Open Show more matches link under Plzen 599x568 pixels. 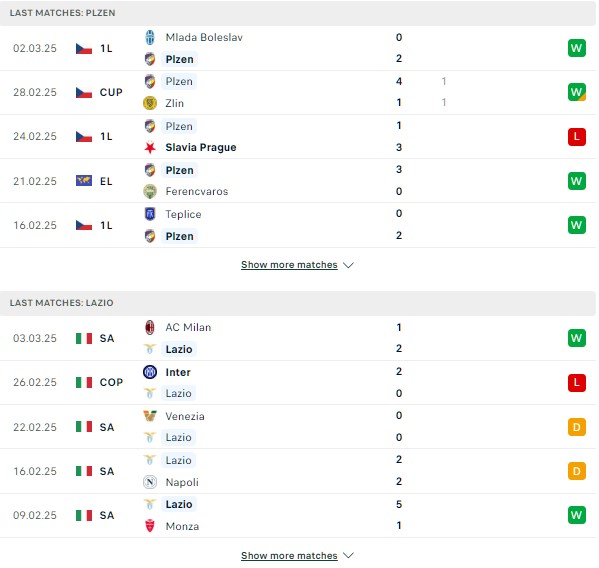(289, 265)
